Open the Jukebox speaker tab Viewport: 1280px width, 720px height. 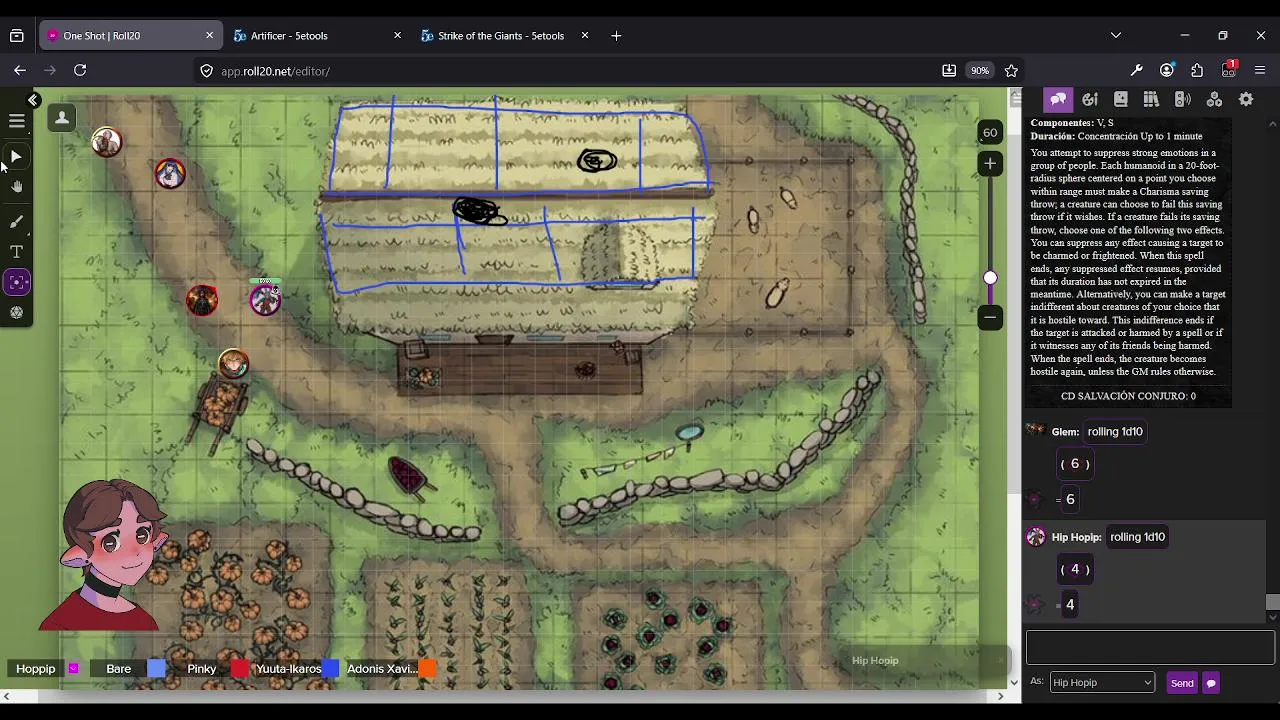point(1183,99)
